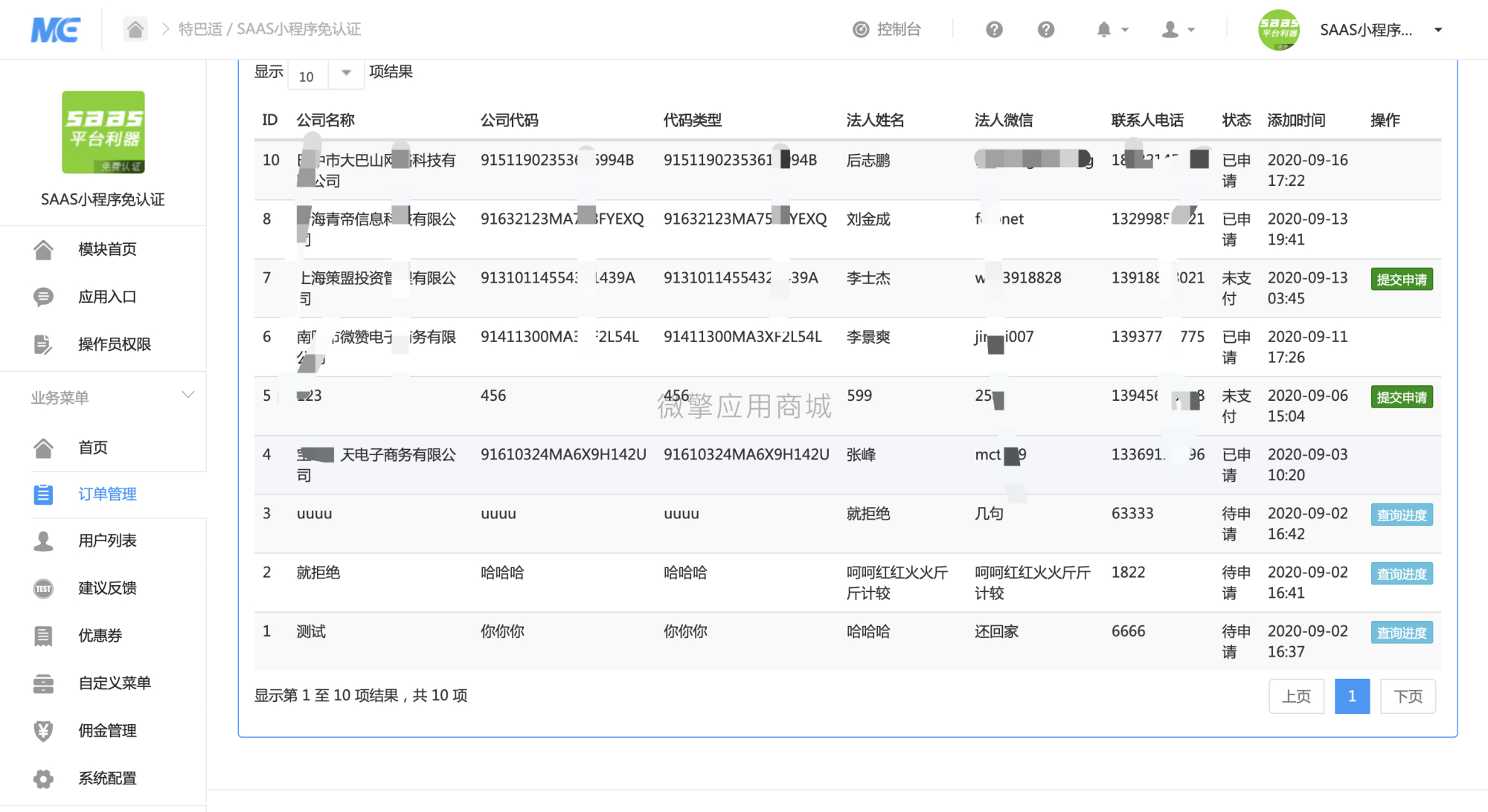
Task: Go to previous page with 上页
Action: [x=1296, y=697]
